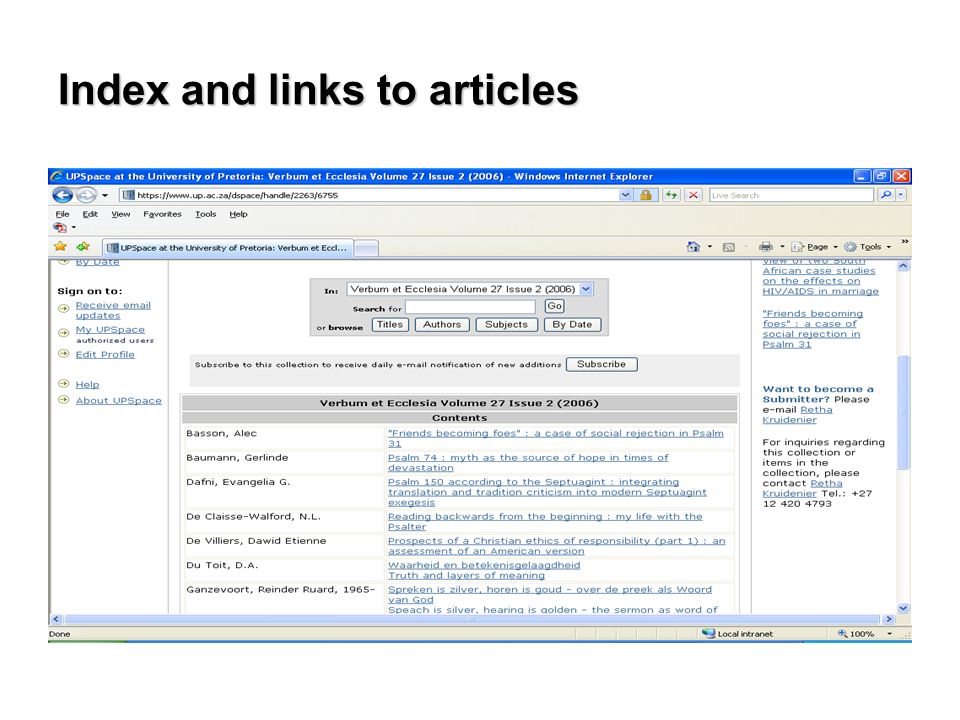Image resolution: width=960 pixels, height=720 pixels.
Task: Click the PDF converter toolbar icon
Action: click(x=60, y=228)
